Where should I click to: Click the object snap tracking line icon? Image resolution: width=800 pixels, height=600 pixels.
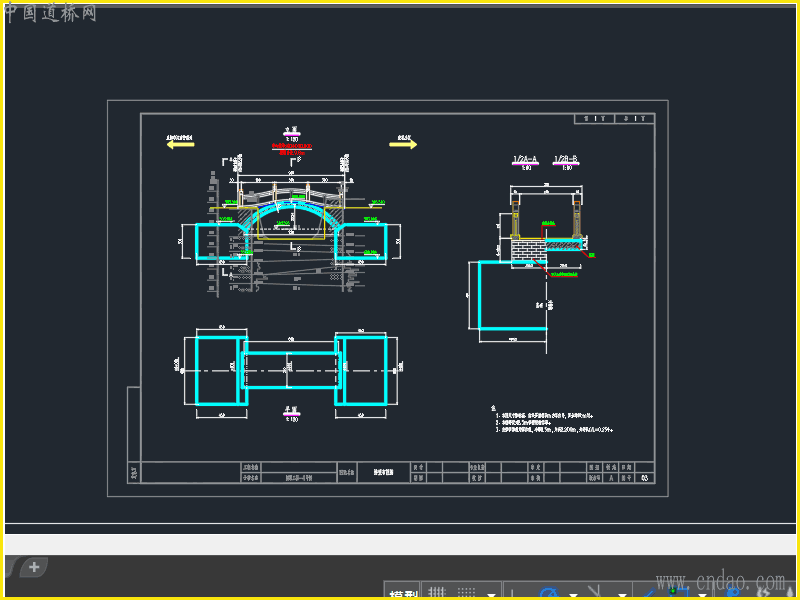click(x=649, y=592)
